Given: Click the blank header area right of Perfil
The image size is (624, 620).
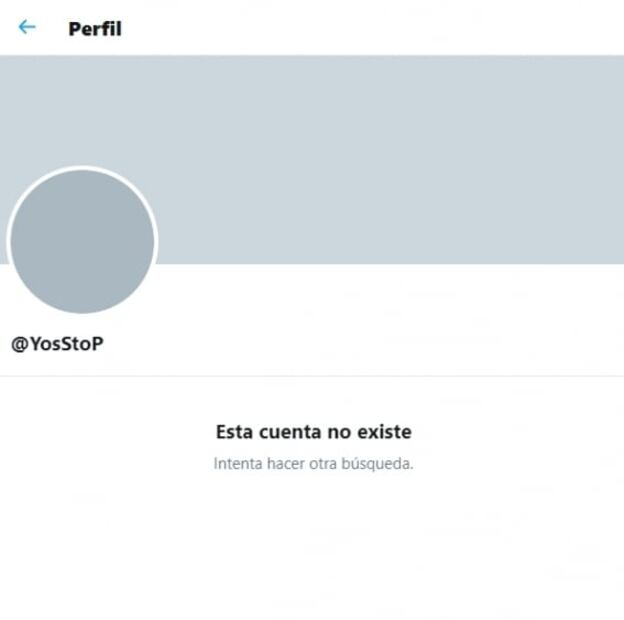Looking at the screenshot, I should [x=372, y=28].
